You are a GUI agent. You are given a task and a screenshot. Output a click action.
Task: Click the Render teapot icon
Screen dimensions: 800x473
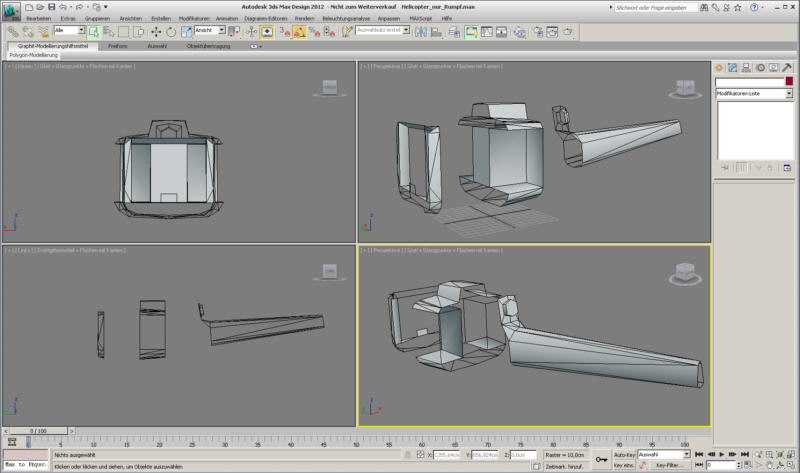(x=568, y=32)
